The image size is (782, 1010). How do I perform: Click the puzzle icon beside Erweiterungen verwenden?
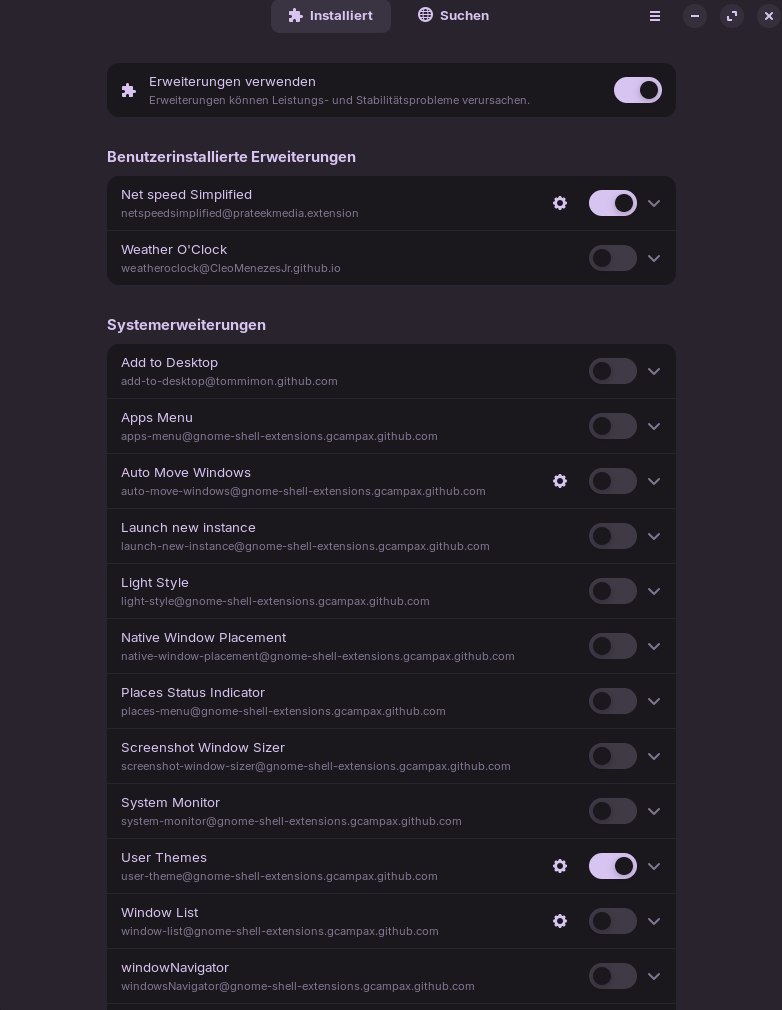coord(129,90)
